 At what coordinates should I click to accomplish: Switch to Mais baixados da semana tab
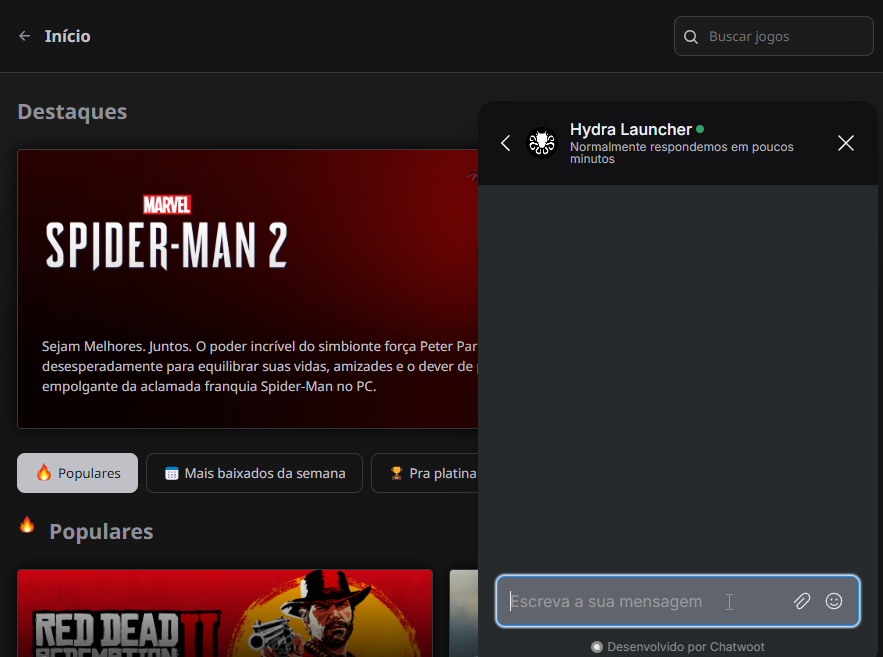pyautogui.click(x=254, y=473)
